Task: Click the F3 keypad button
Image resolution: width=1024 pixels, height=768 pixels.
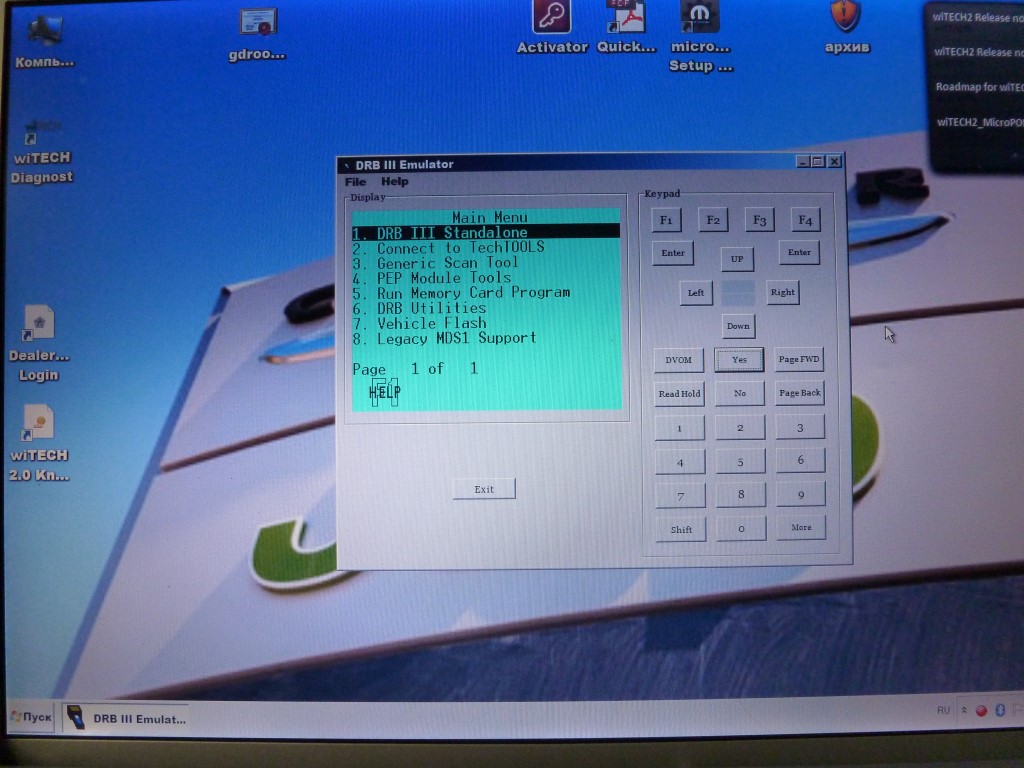Action: pyautogui.click(x=759, y=220)
